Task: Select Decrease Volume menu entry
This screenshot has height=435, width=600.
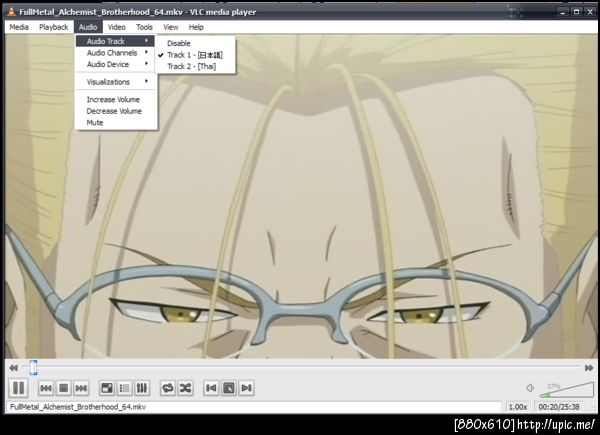Action: [115, 111]
